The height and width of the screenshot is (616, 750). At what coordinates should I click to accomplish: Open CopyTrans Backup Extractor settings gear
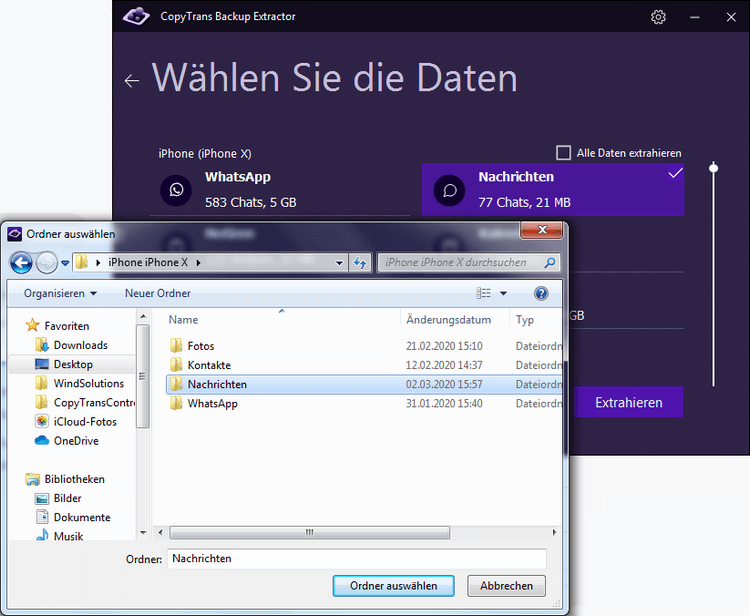click(658, 17)
